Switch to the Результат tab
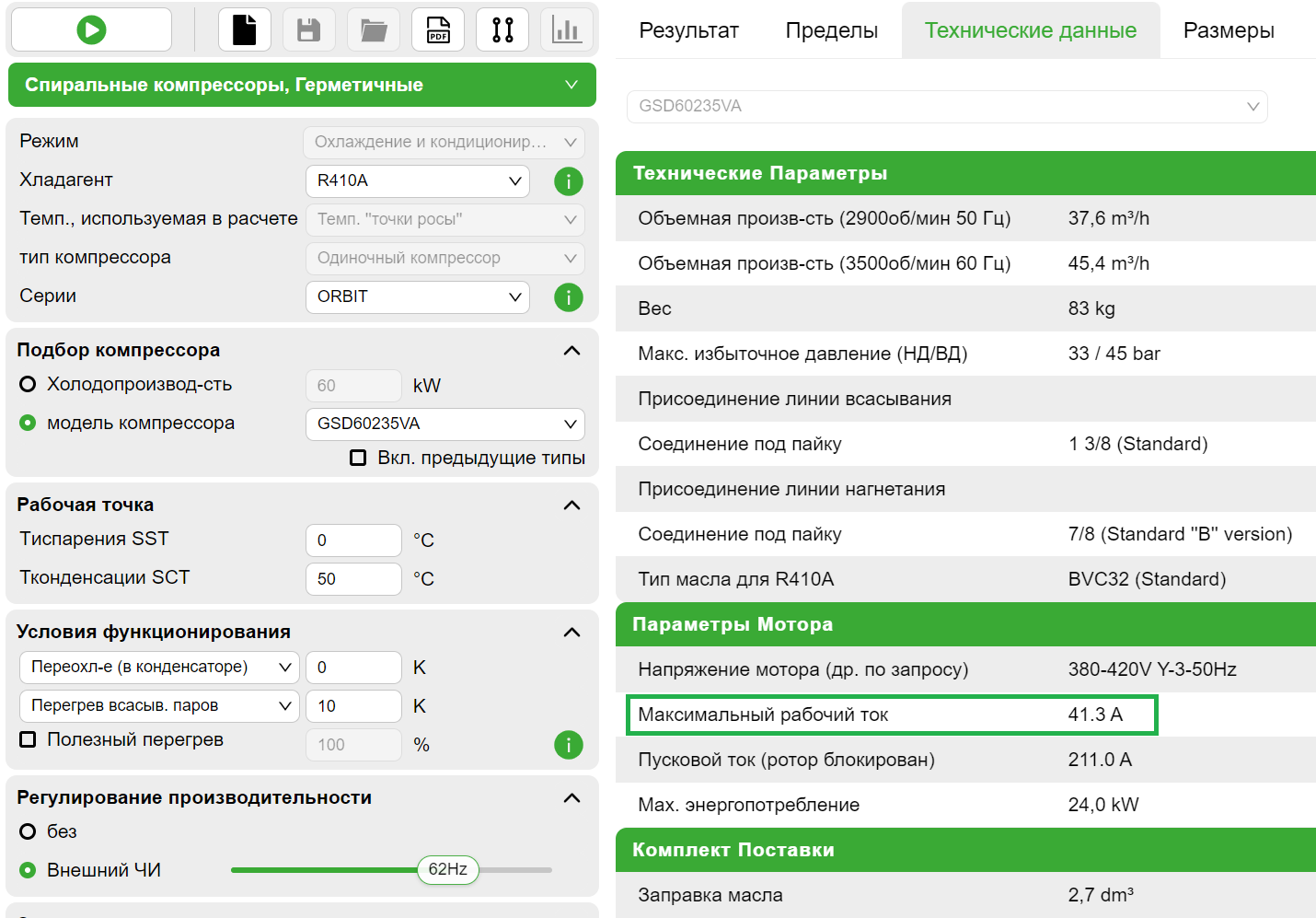The width and height of the screenshot is (1316, 918). tap(687, 29)
